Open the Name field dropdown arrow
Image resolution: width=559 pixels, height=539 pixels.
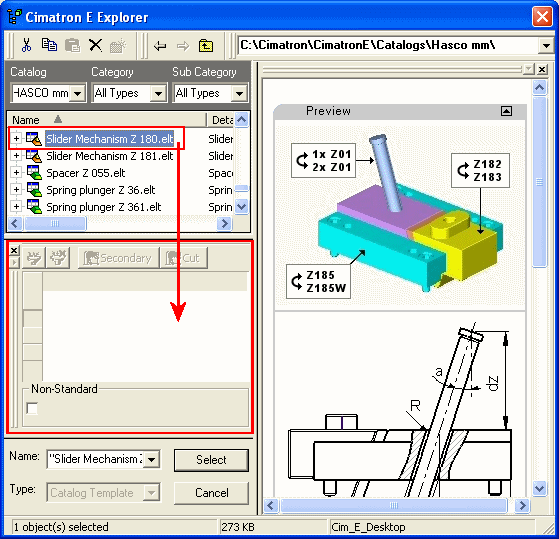click(152, 459)
